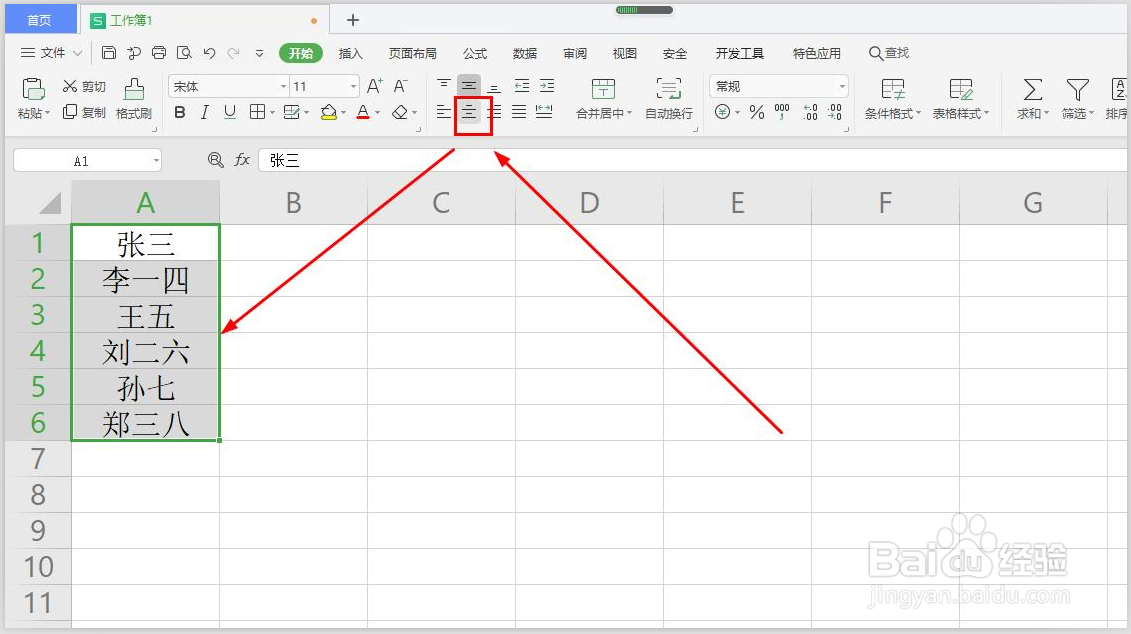Image resolution: width=1131 pixels, height=634 pixels.
Task: Click the formula bar containing 张三
Action: click(692, 160)
